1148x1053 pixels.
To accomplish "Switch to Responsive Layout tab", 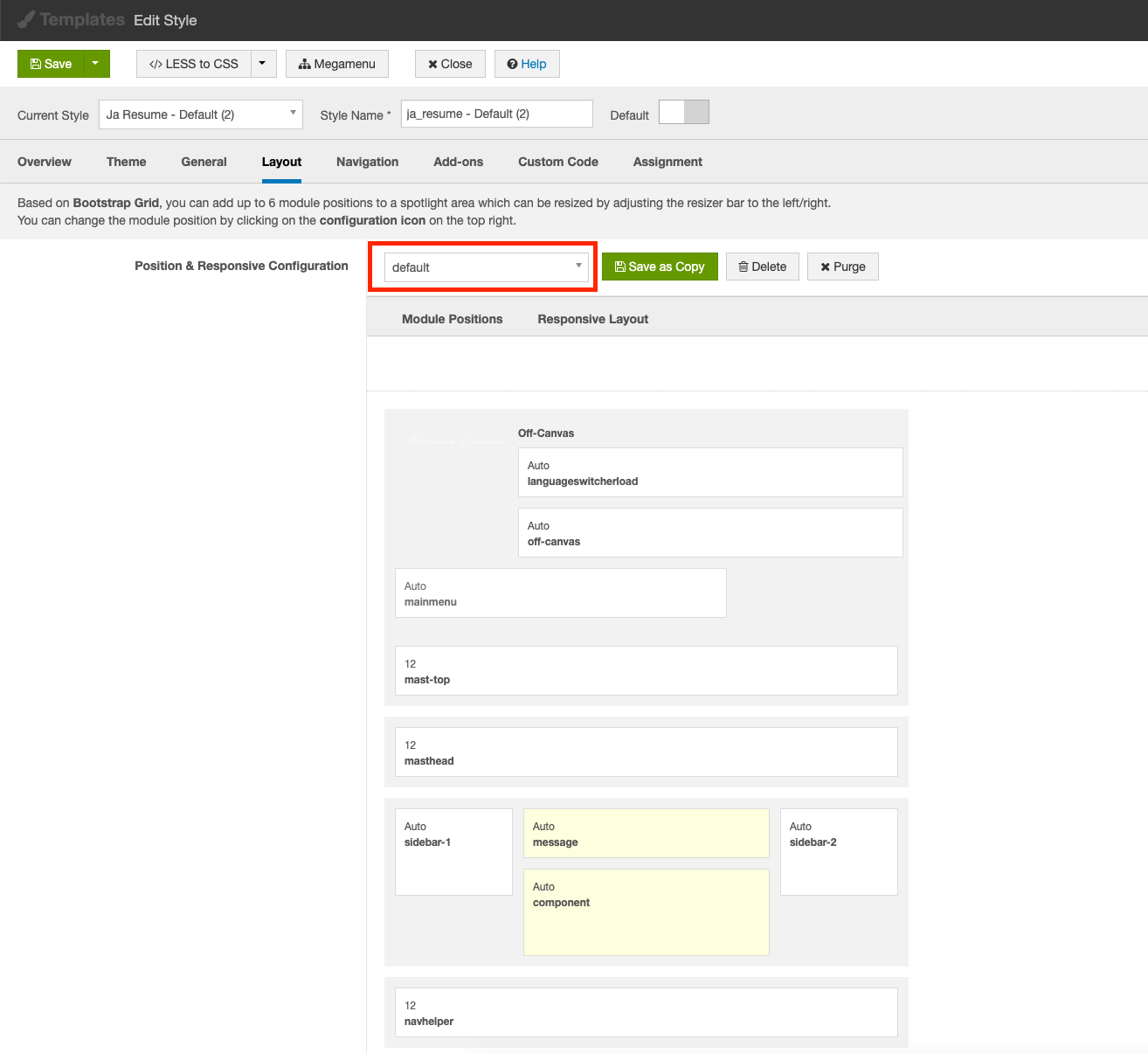I will [592, 319].
